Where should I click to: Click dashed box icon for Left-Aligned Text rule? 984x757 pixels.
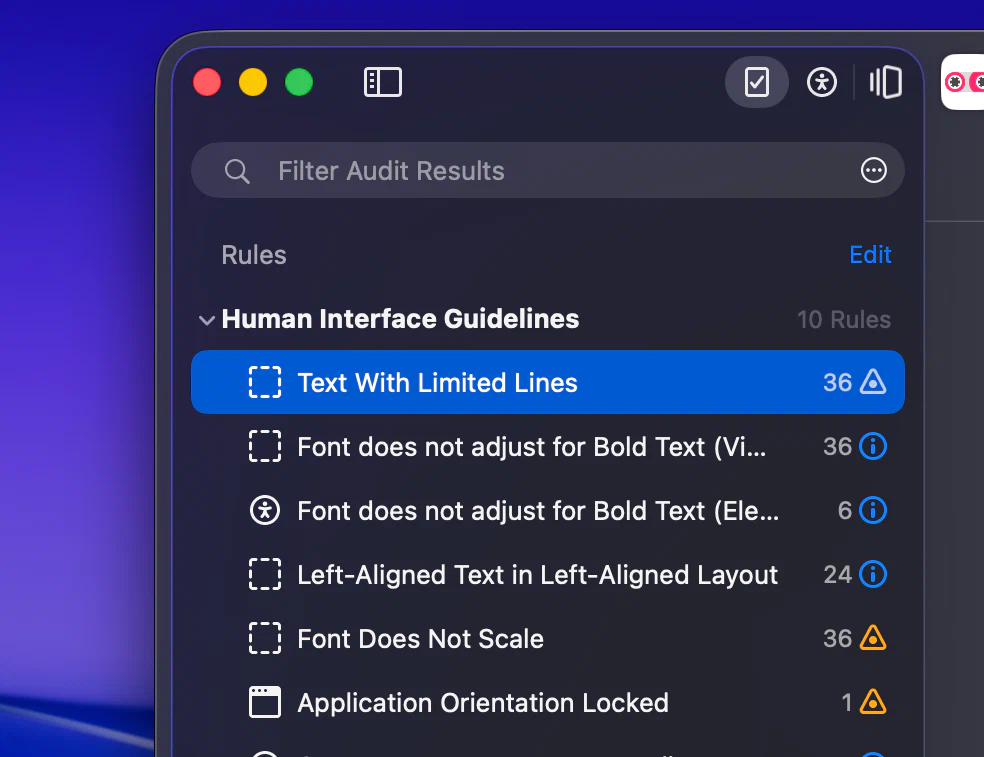point(265,574)
